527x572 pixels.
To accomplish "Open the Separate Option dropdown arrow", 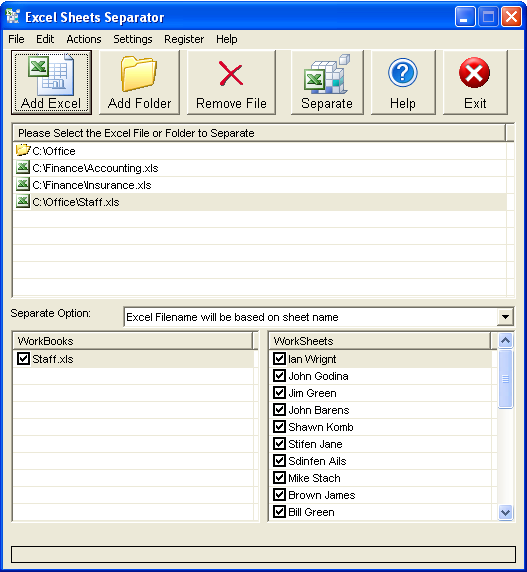I will 505,316.
